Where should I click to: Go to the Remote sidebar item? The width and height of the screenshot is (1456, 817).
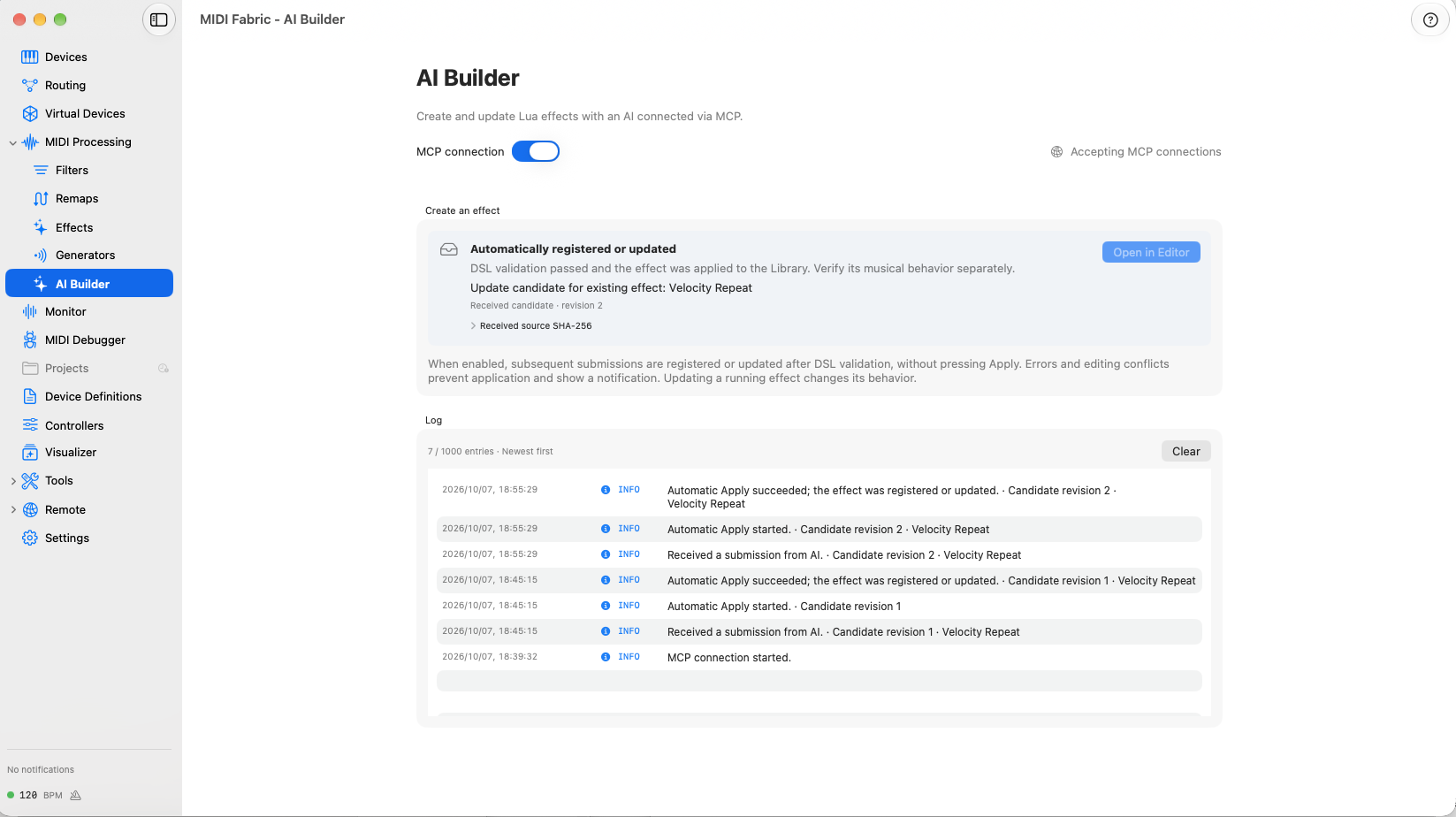point(89,509)
